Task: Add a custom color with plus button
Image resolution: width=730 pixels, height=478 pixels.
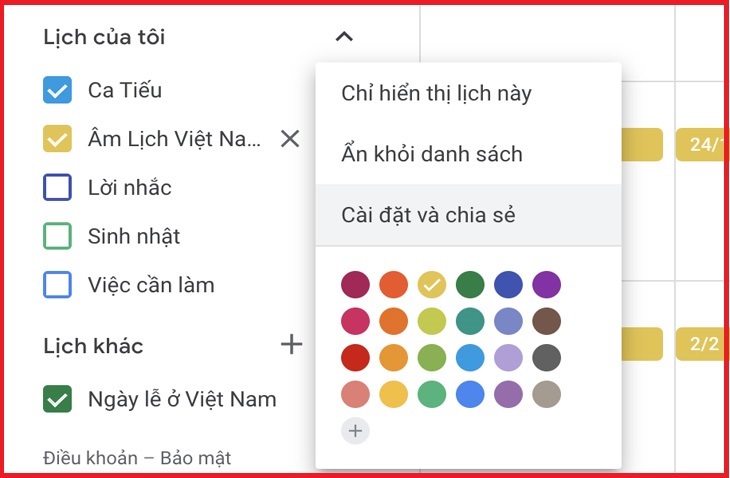Action: tap(355, 431)
